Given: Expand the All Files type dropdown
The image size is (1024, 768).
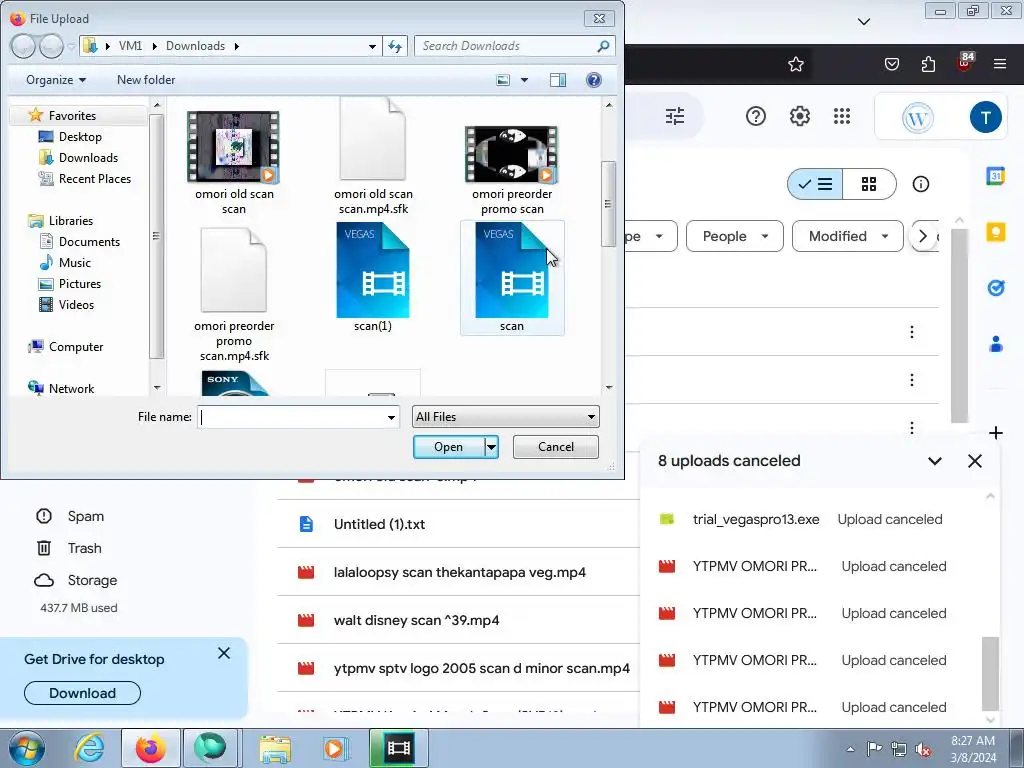Looking at the screenshot, I should [505, 417].
